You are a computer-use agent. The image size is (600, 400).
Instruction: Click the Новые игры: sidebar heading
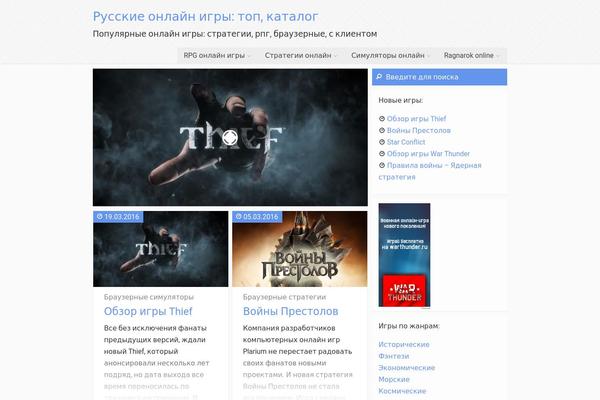point(401,100)
